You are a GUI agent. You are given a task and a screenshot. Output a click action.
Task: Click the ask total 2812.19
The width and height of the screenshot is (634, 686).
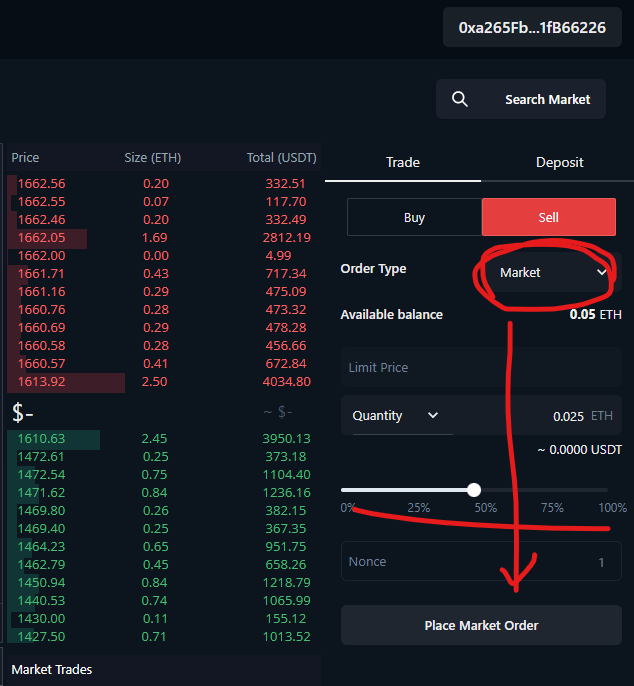[x=287, y=237]
